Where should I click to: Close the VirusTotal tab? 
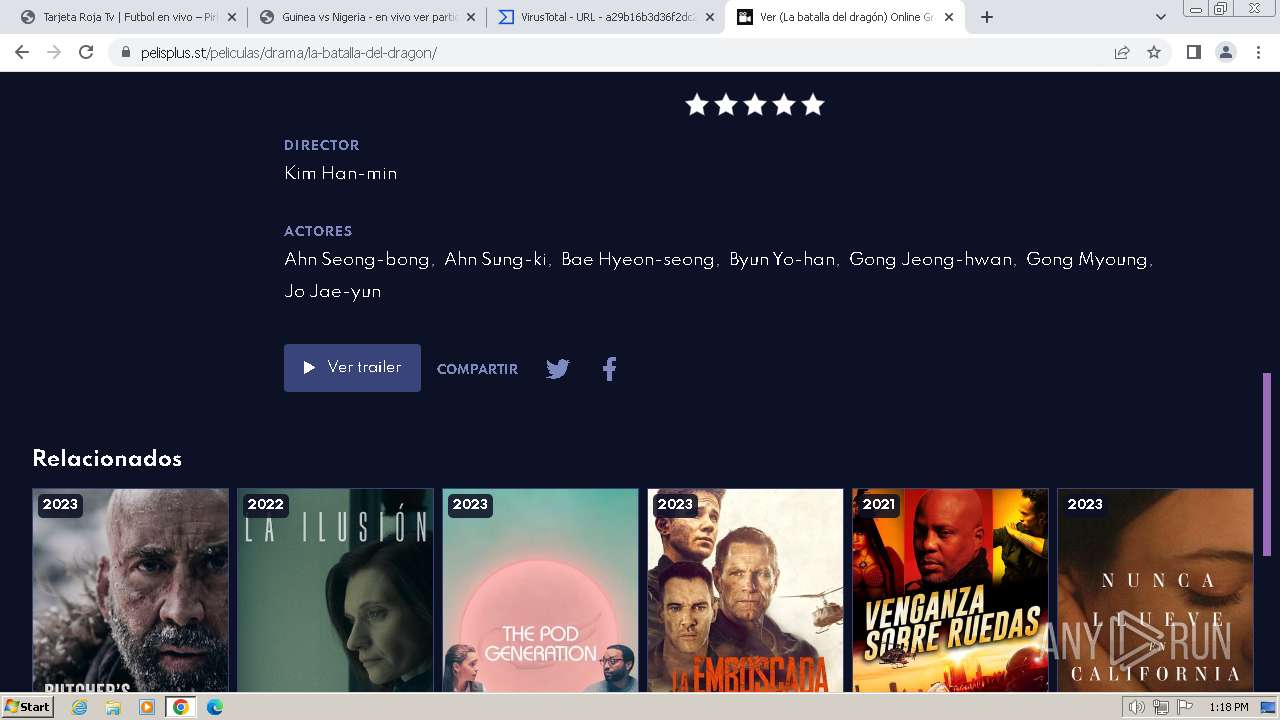pos(710,17)
